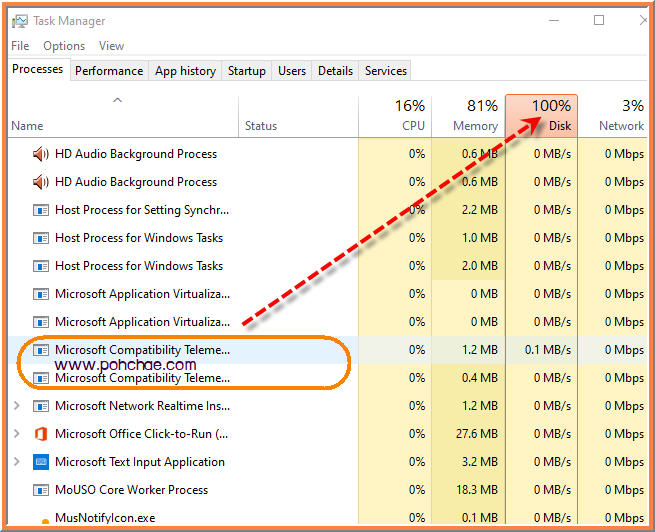Select the Processes tab
This screenshot has width=655, height=532.
click(38, 69)
